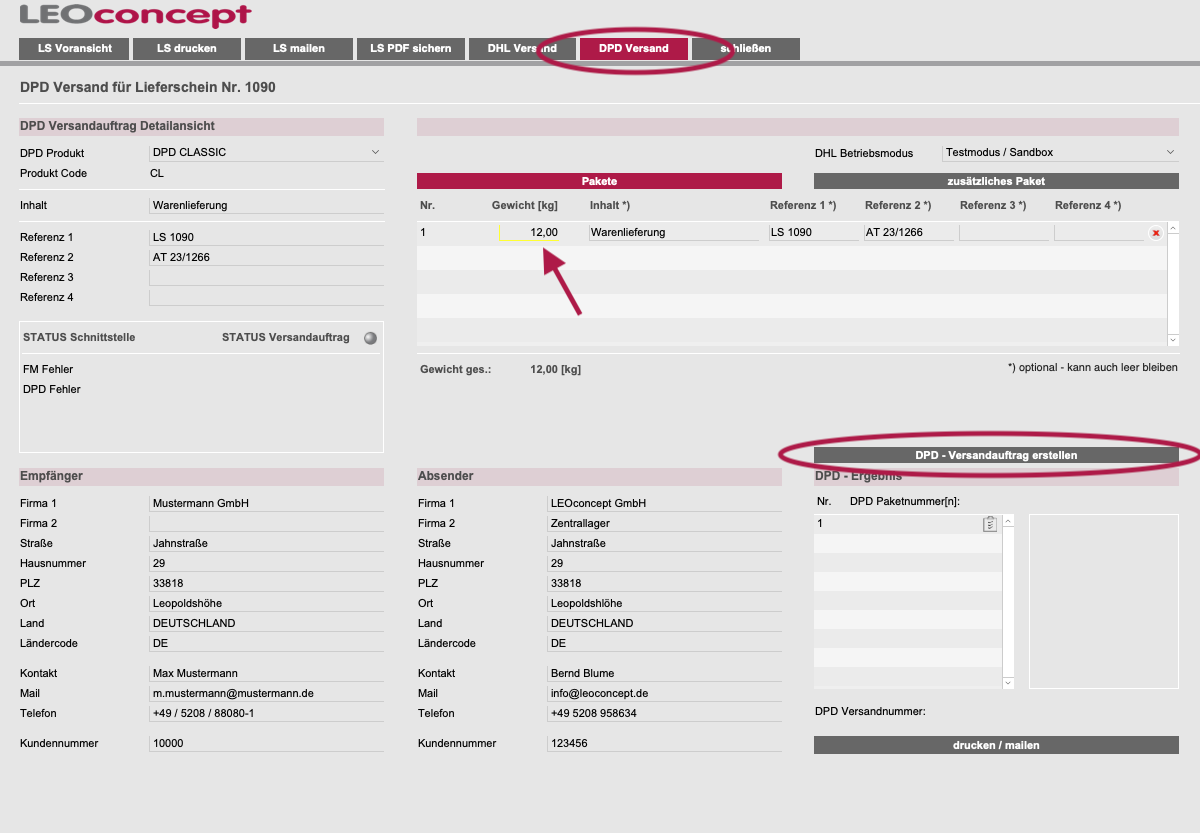This screenshot has height=833, width=1200.
Task: Select LS mailen in the toolbar
Action: (298, 48)
